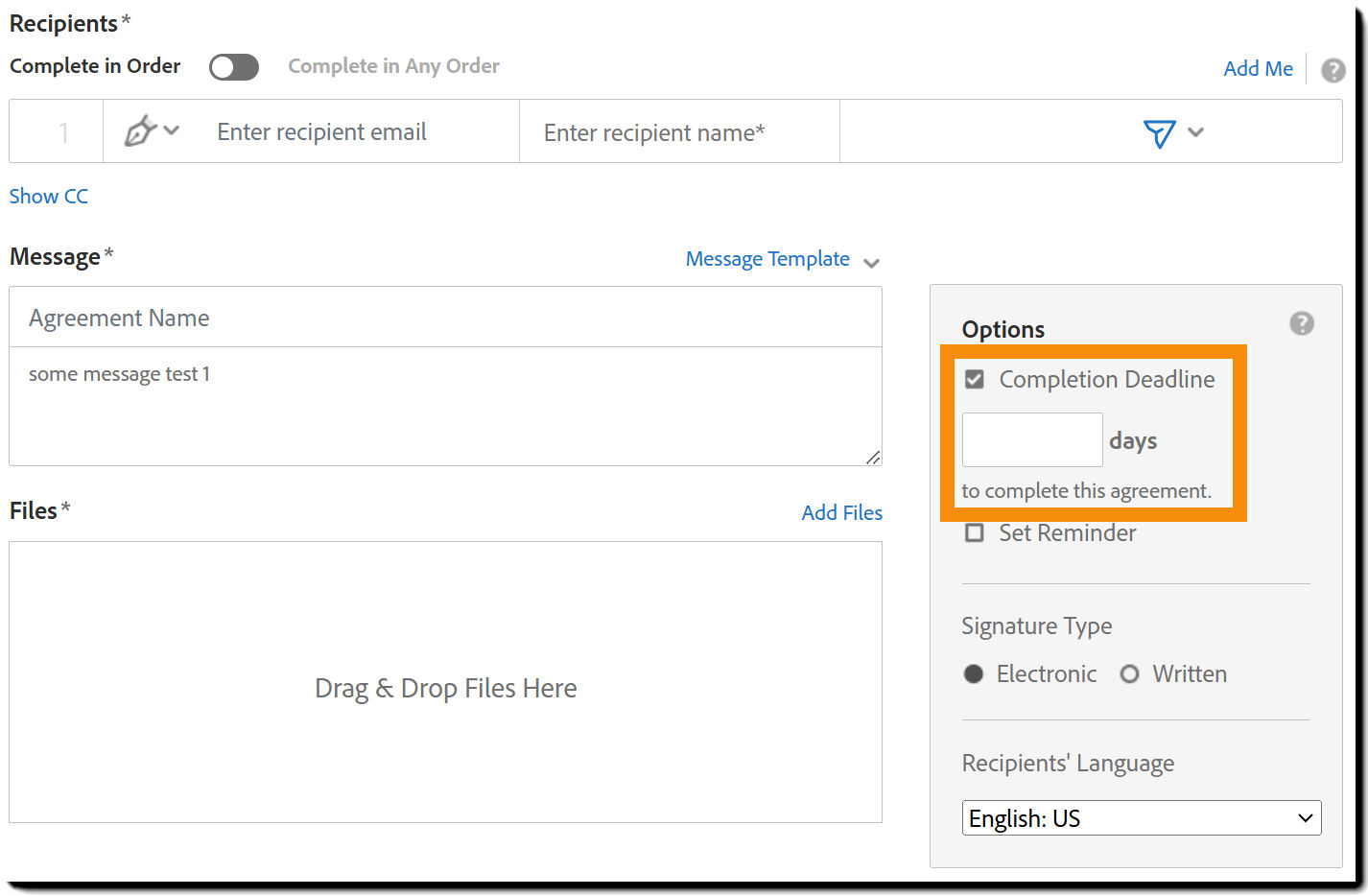Click Add Files to attach documents
Viewport: 1368px width, 896px height.
[841, 512]
